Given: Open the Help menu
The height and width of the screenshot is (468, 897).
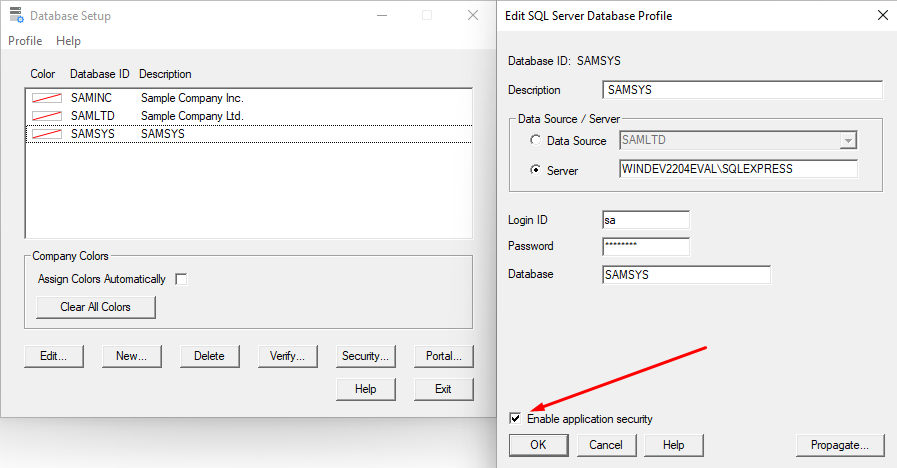Looking at the screenshot, I should (x=68, y=41).
